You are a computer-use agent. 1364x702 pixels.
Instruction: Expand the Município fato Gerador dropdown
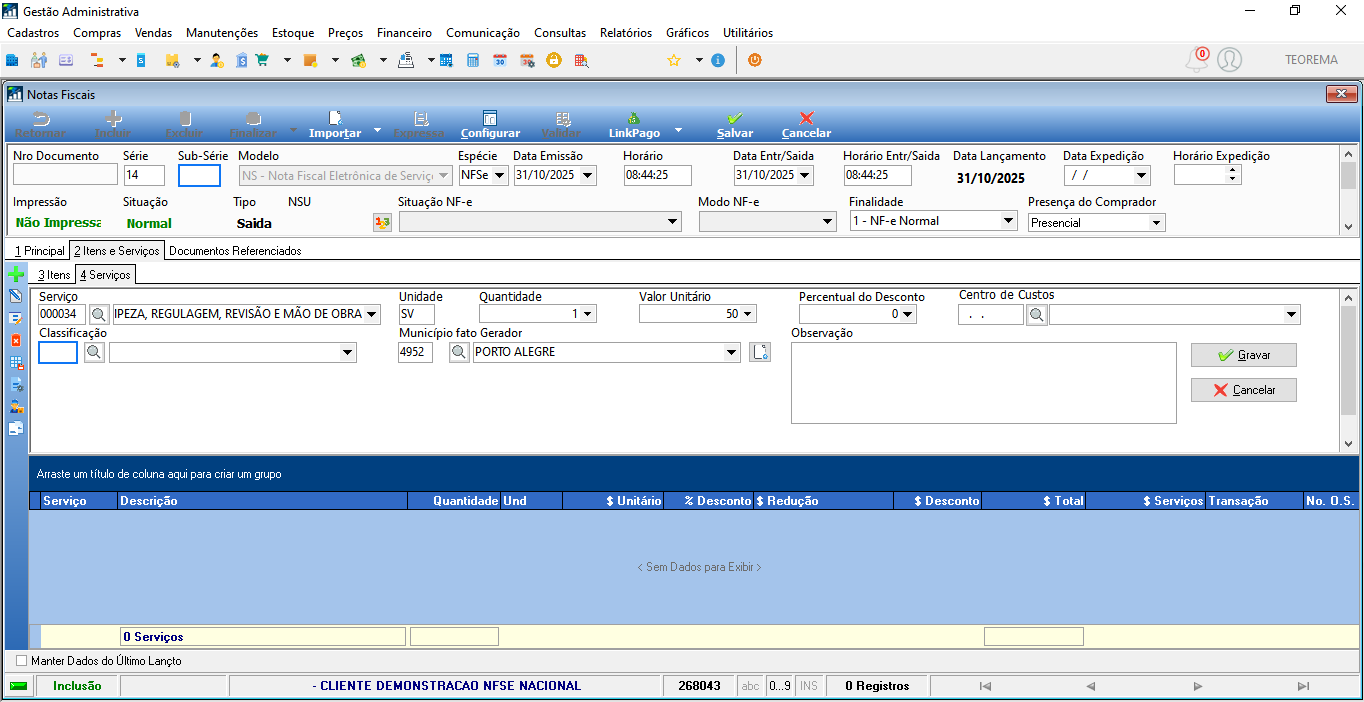click(733, 352)
